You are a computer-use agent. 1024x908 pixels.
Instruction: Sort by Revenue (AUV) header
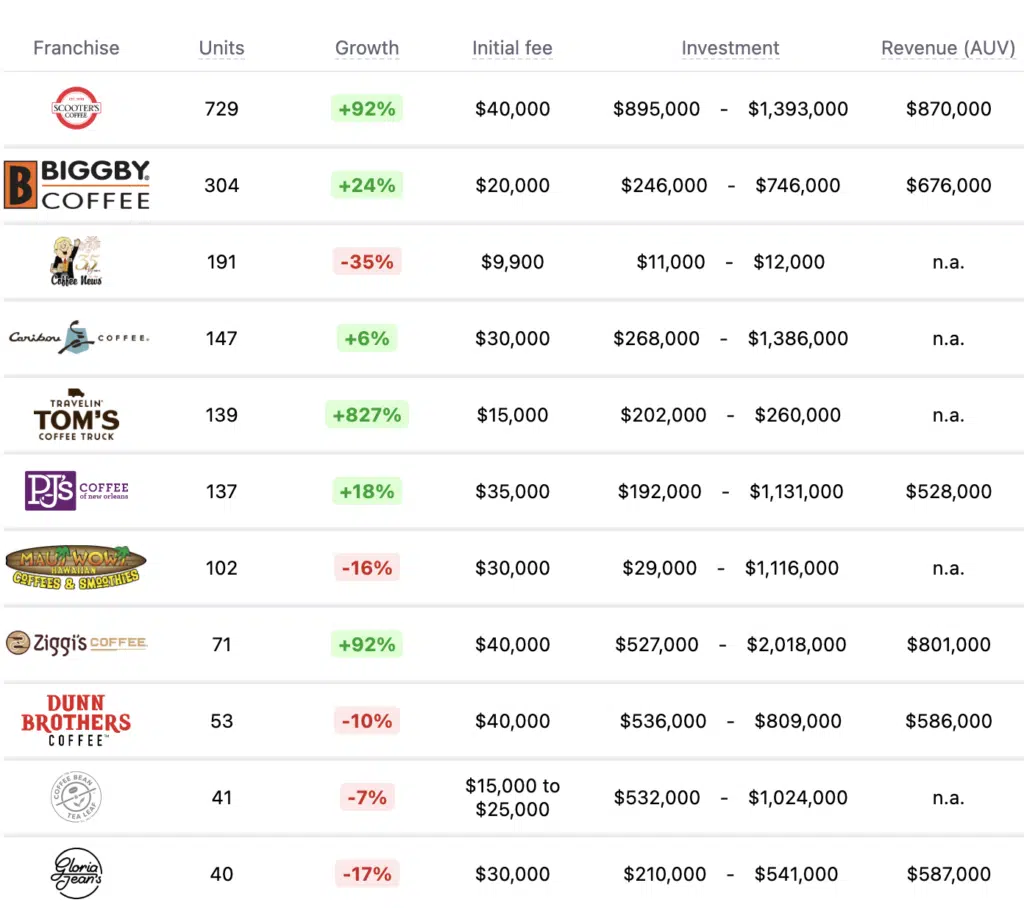click(x=948, y=48)
